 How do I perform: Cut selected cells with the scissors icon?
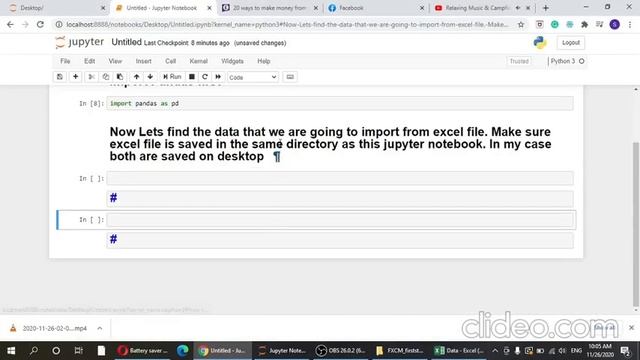pyautogui.click(x=91, y=77)
